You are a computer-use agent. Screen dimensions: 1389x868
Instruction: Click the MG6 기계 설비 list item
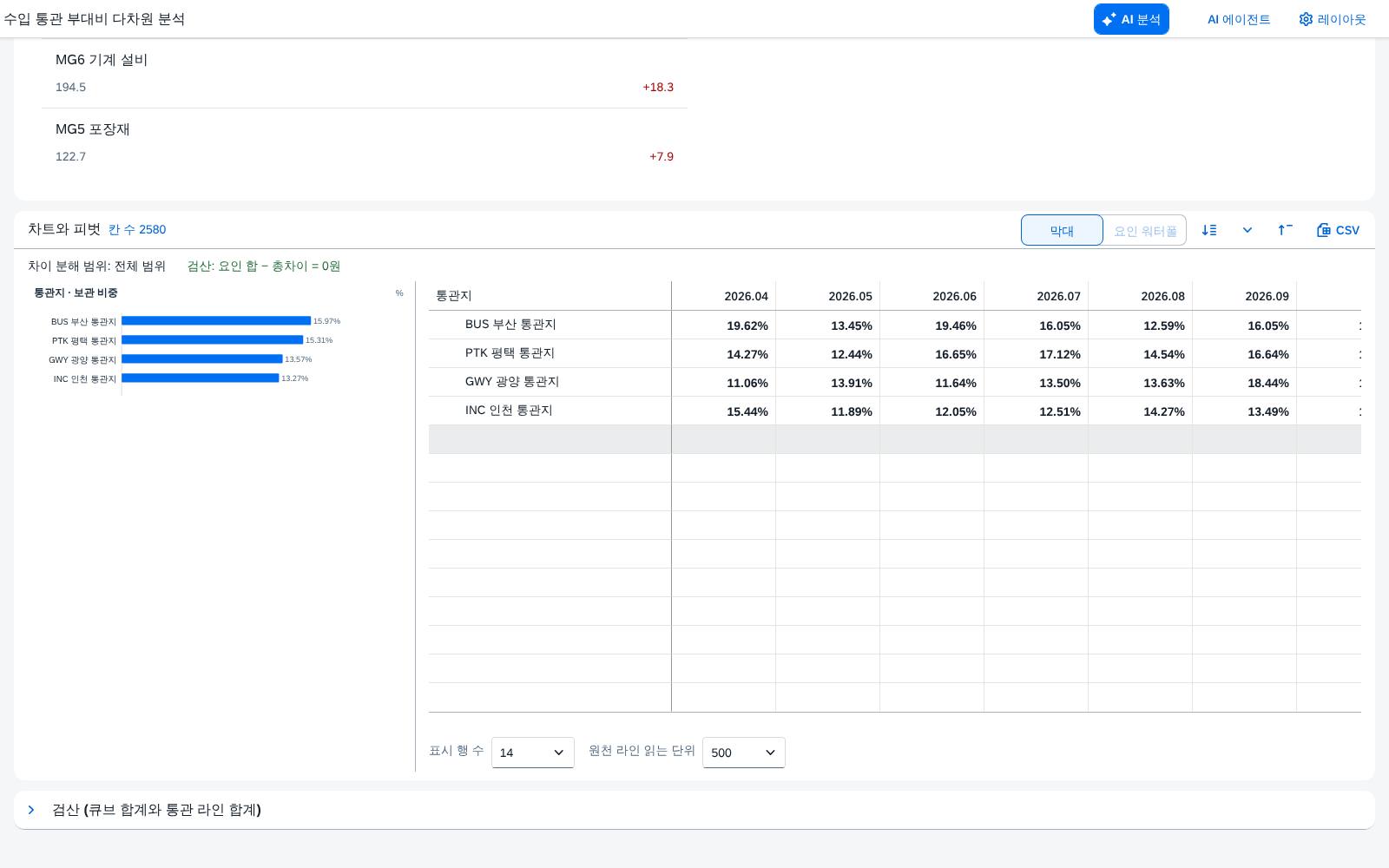pos(365,73)
